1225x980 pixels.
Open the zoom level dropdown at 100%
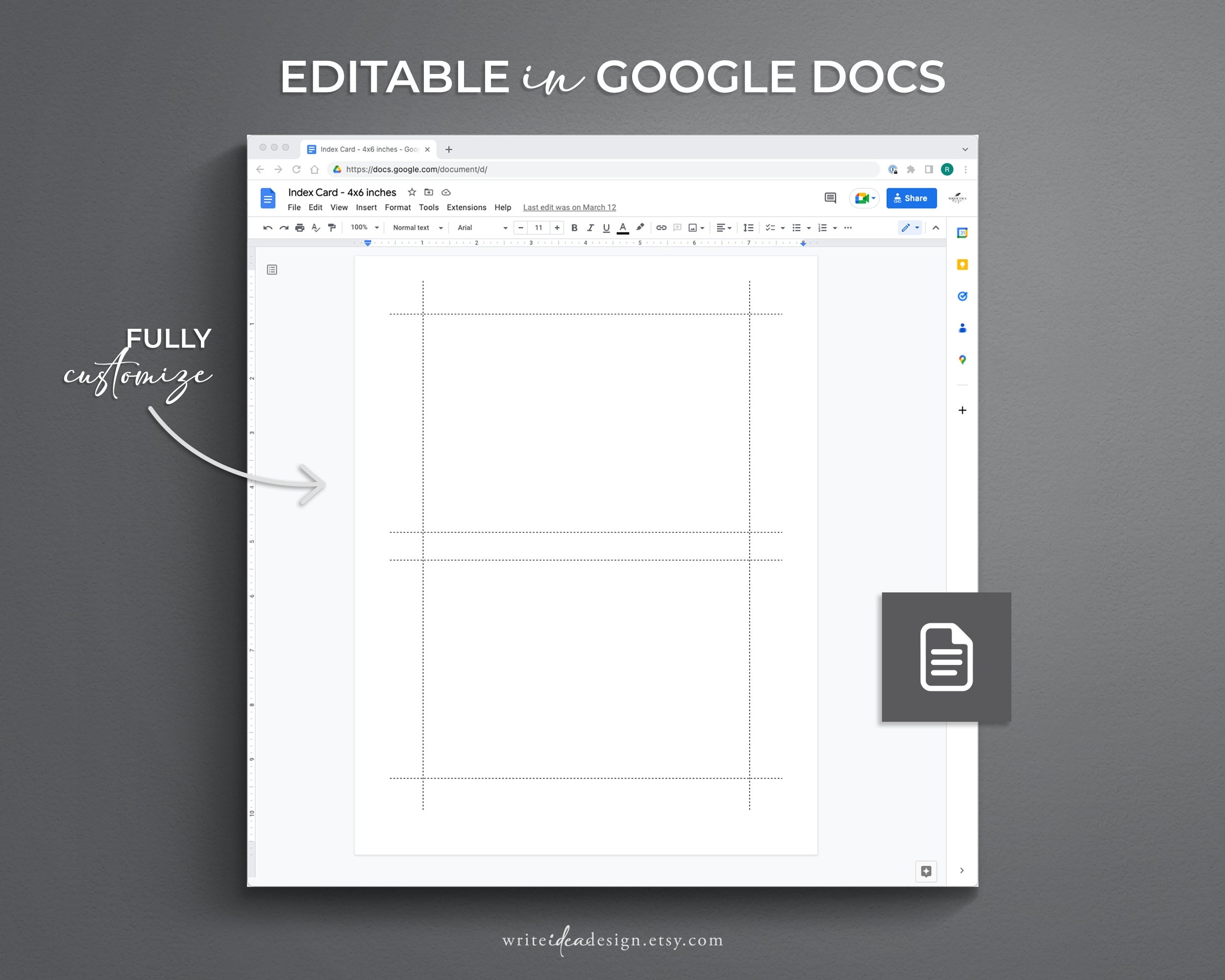pyautogui.click(x=364, y=227)
